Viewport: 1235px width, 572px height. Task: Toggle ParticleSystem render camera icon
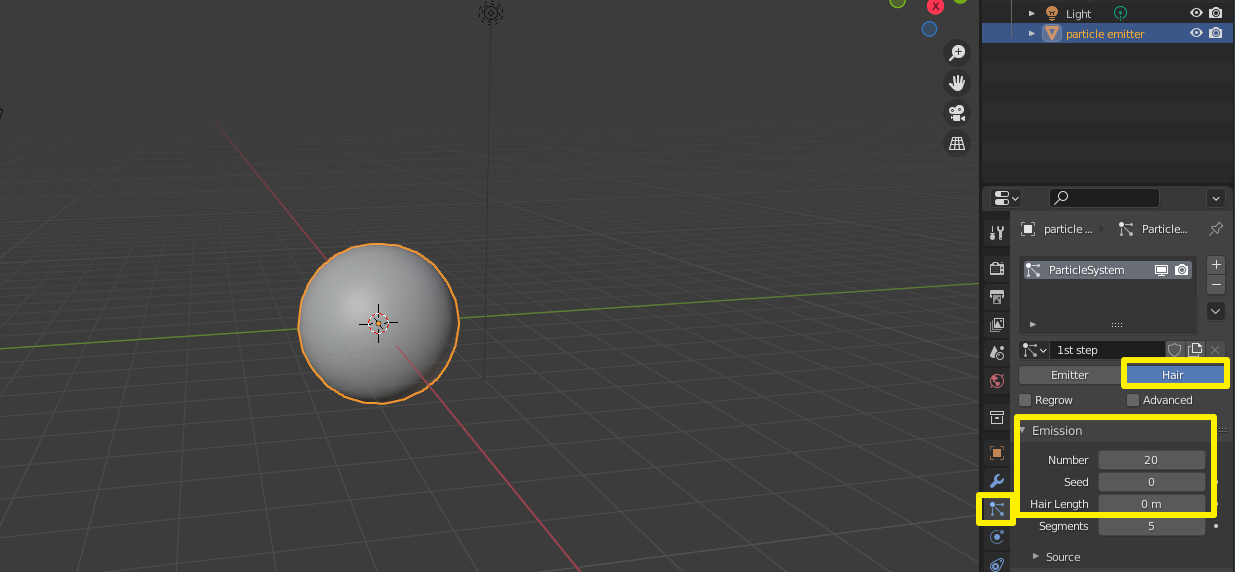(x=1182, y=270)
